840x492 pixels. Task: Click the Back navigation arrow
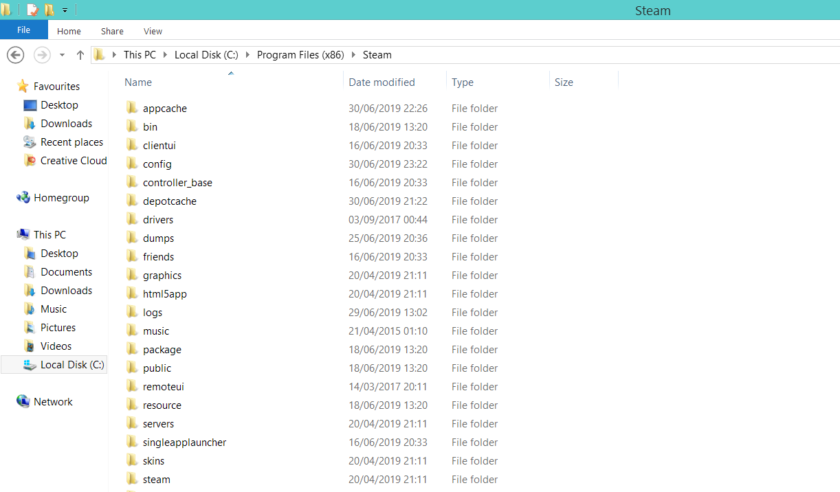16,55
